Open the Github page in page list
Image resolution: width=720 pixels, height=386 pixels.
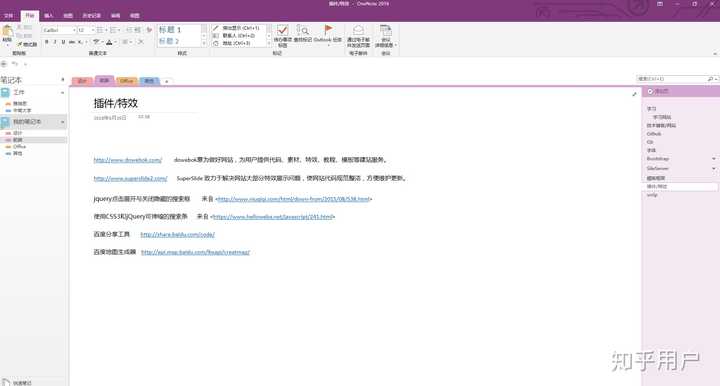point(654,134)
